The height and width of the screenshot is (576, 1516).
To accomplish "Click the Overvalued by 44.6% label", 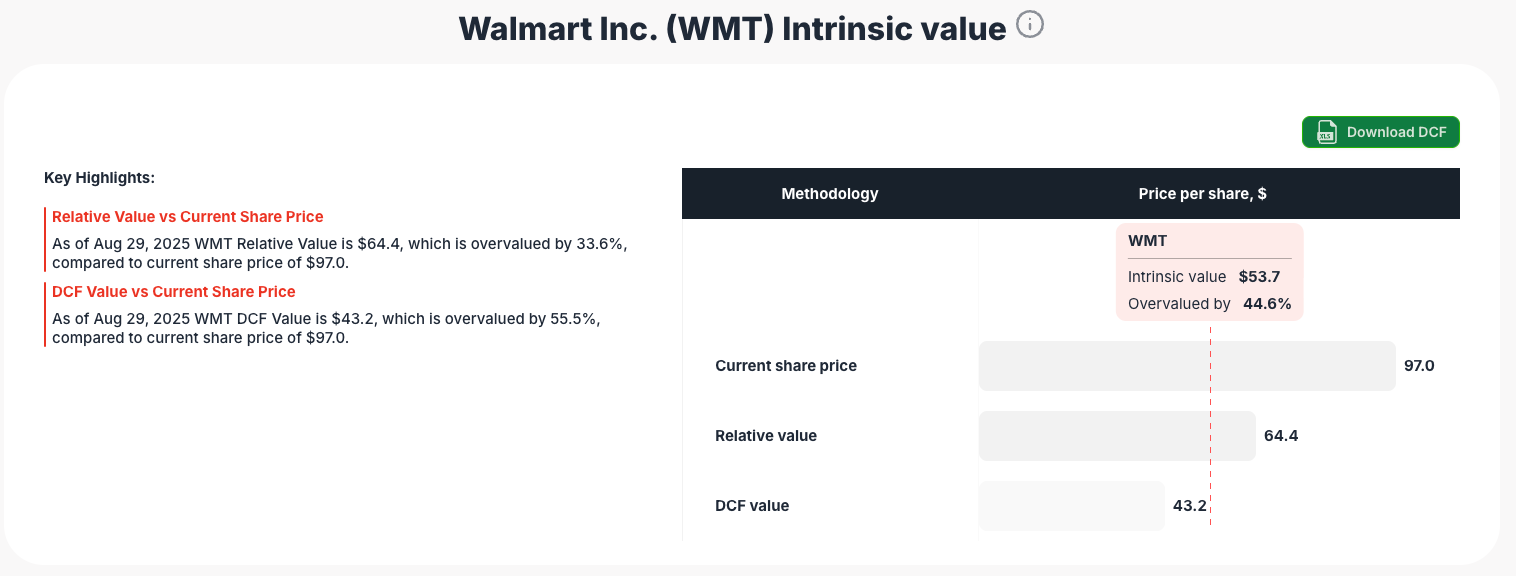I will pos(1208,303).
